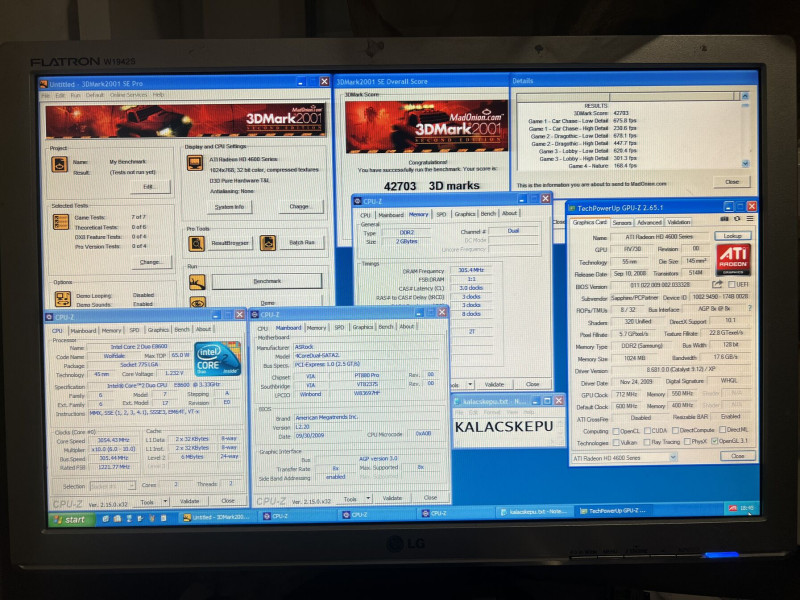Switch to the Sensors tab in GPU-Z
Viewport: 800px width, 600px height.
[621, 222]
